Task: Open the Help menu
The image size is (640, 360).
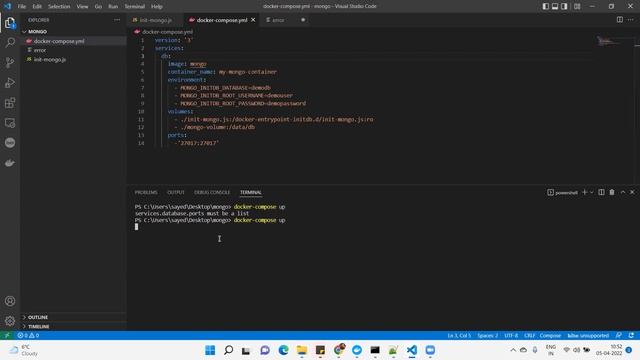Action: click(x=157, y=7)
